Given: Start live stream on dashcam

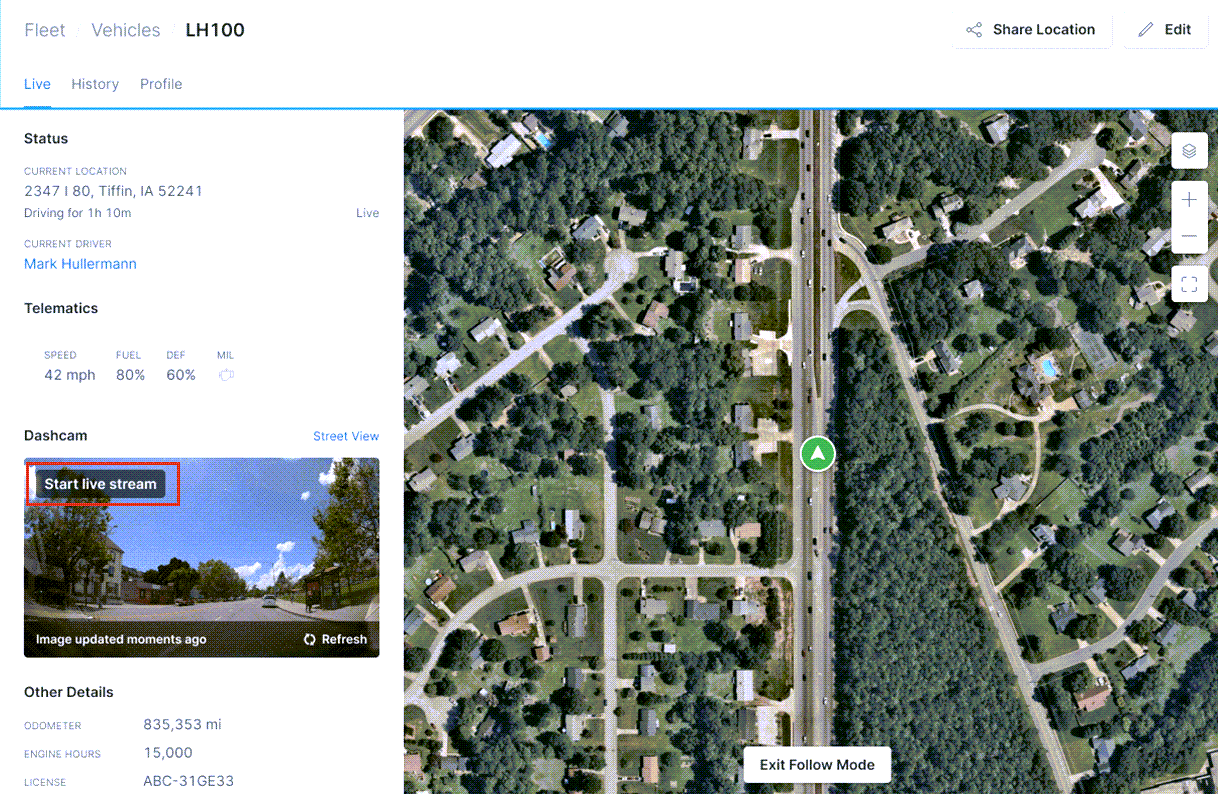Looking at the screenshot, I should click(x=101, y=484).
